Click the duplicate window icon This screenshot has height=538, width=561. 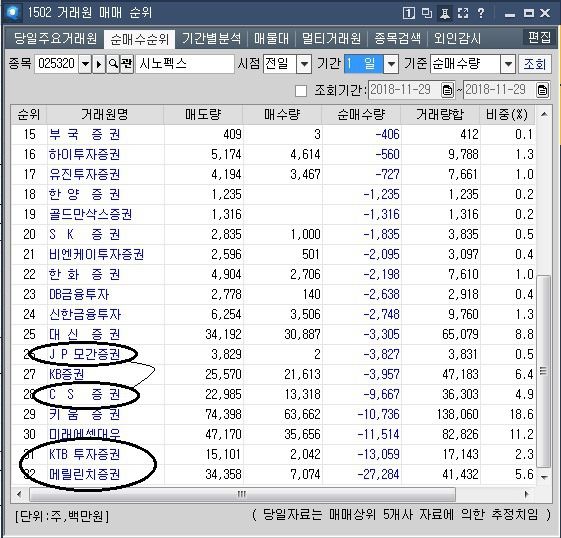click(427, 13)
